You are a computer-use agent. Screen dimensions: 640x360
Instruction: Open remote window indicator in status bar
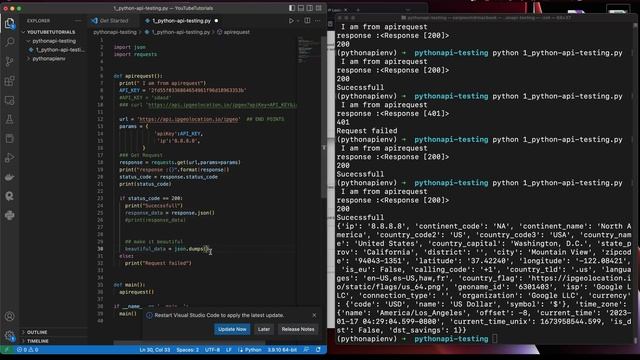[6, 350]
